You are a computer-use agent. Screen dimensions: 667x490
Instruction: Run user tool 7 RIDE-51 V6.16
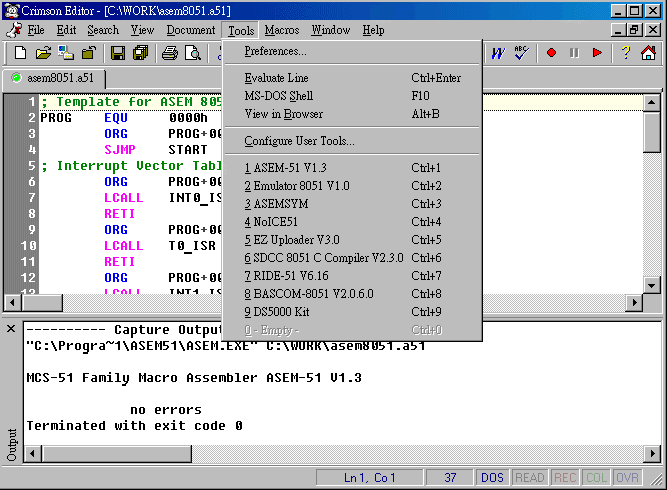coord(352,276)
